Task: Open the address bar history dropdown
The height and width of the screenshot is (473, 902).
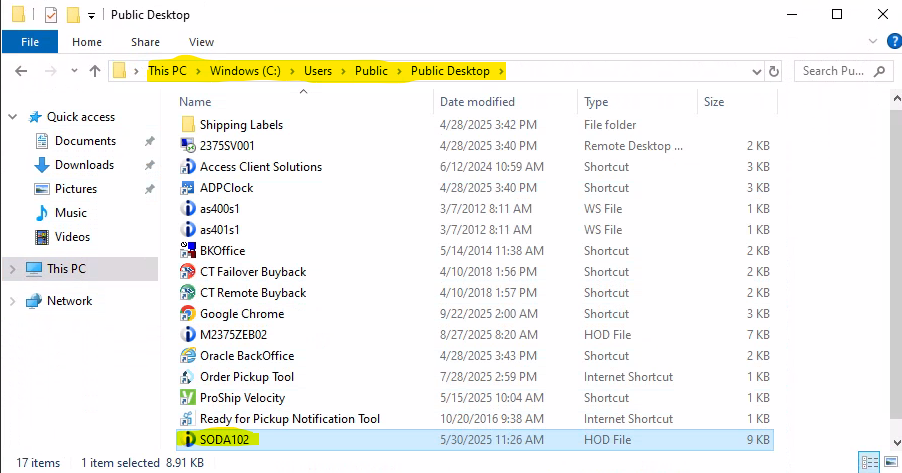Action: point(757,71)
